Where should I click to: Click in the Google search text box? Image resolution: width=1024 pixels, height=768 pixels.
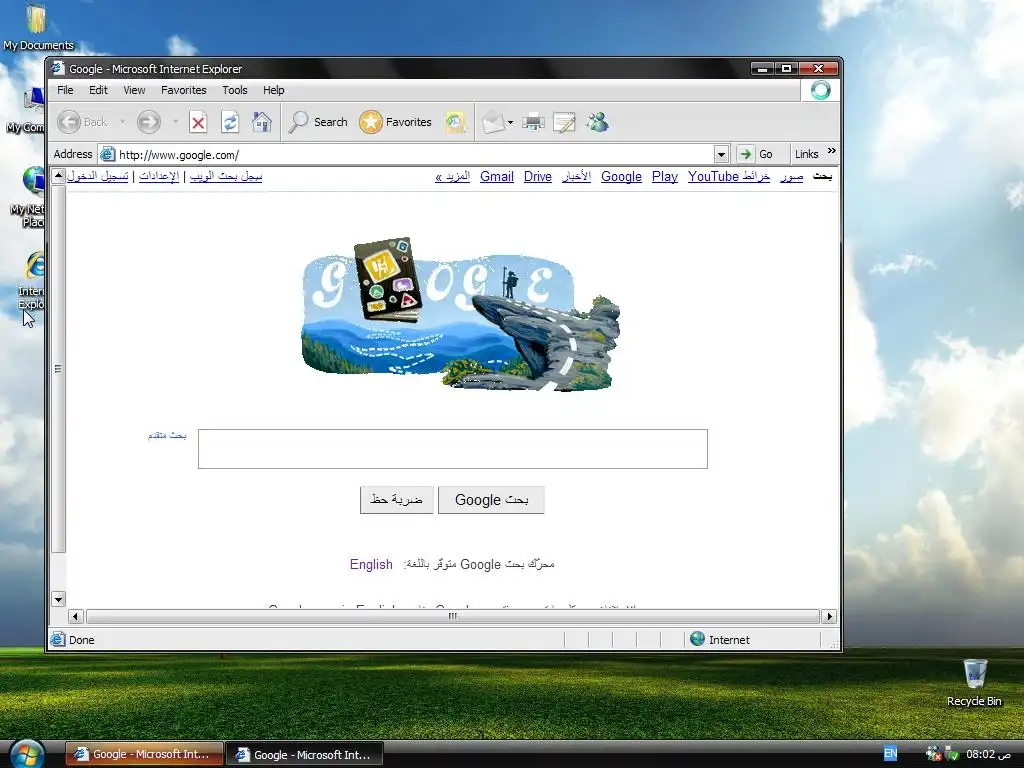(x=453, y=449)
